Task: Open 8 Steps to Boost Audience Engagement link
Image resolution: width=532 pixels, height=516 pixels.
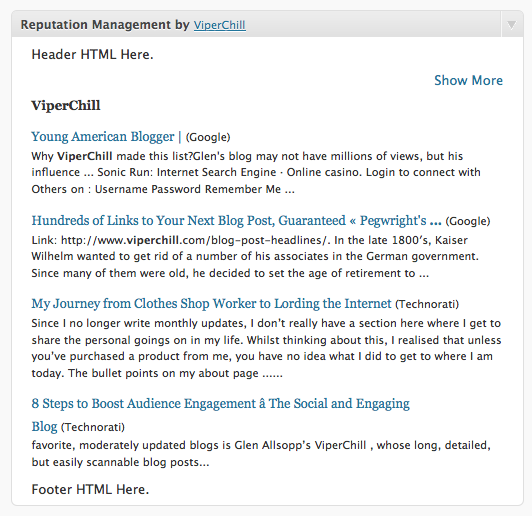Action: click(x=221, y=403)
